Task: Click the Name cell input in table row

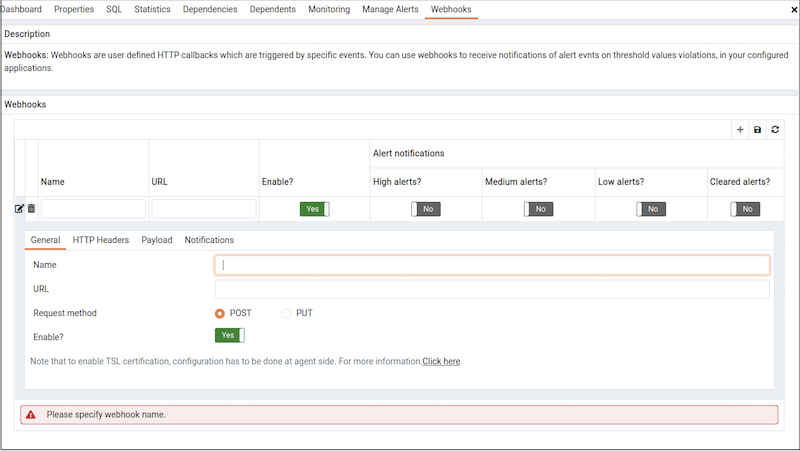Action: (x=93, y=209)
